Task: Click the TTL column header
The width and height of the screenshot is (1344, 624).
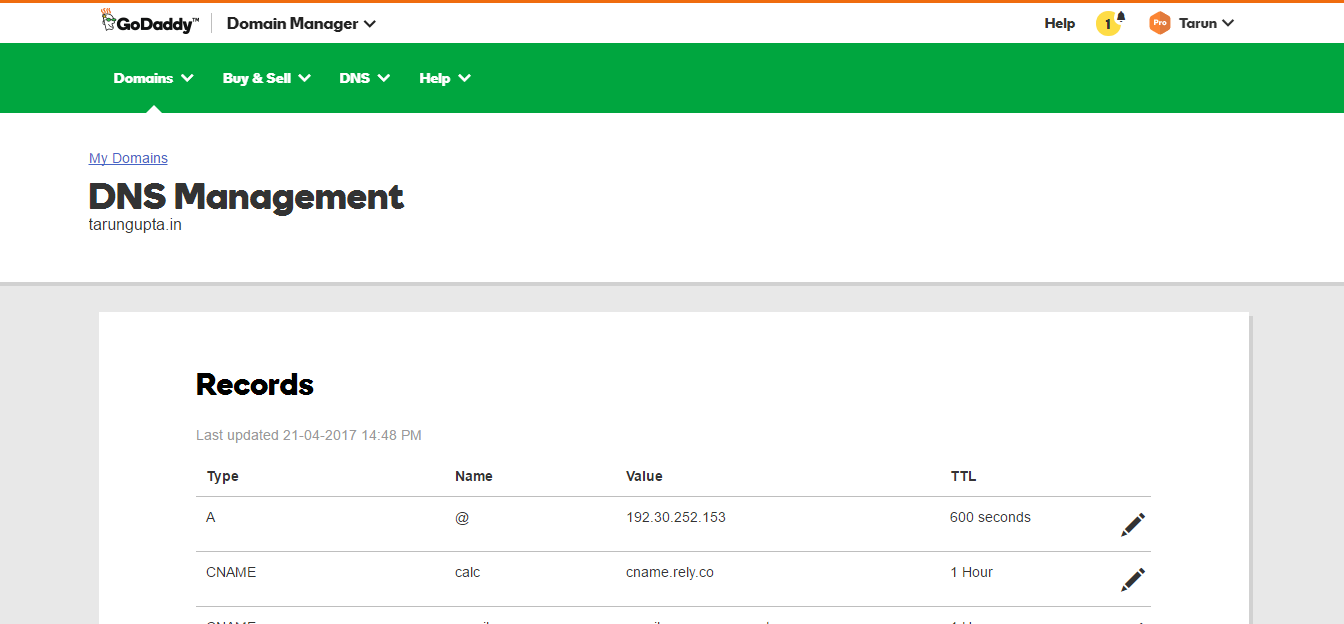Action: (x=963, y=476)
